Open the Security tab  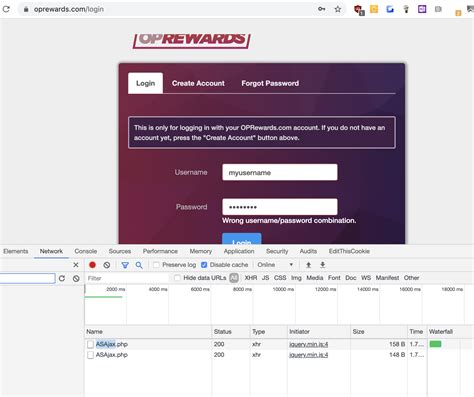coord(277,251)
